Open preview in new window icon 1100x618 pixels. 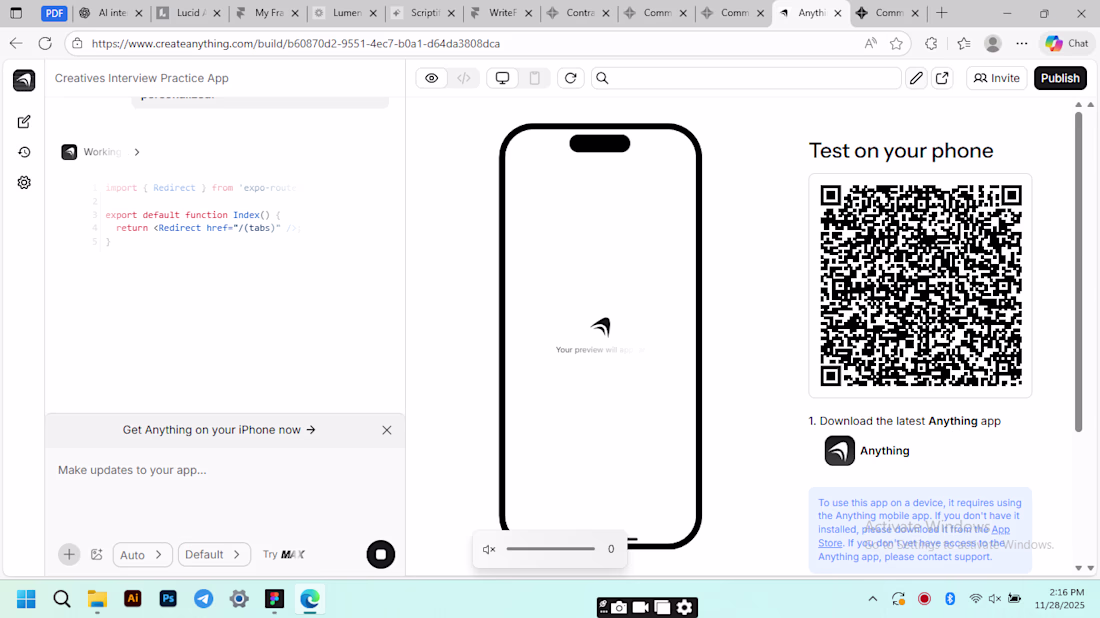coord(942,78)
